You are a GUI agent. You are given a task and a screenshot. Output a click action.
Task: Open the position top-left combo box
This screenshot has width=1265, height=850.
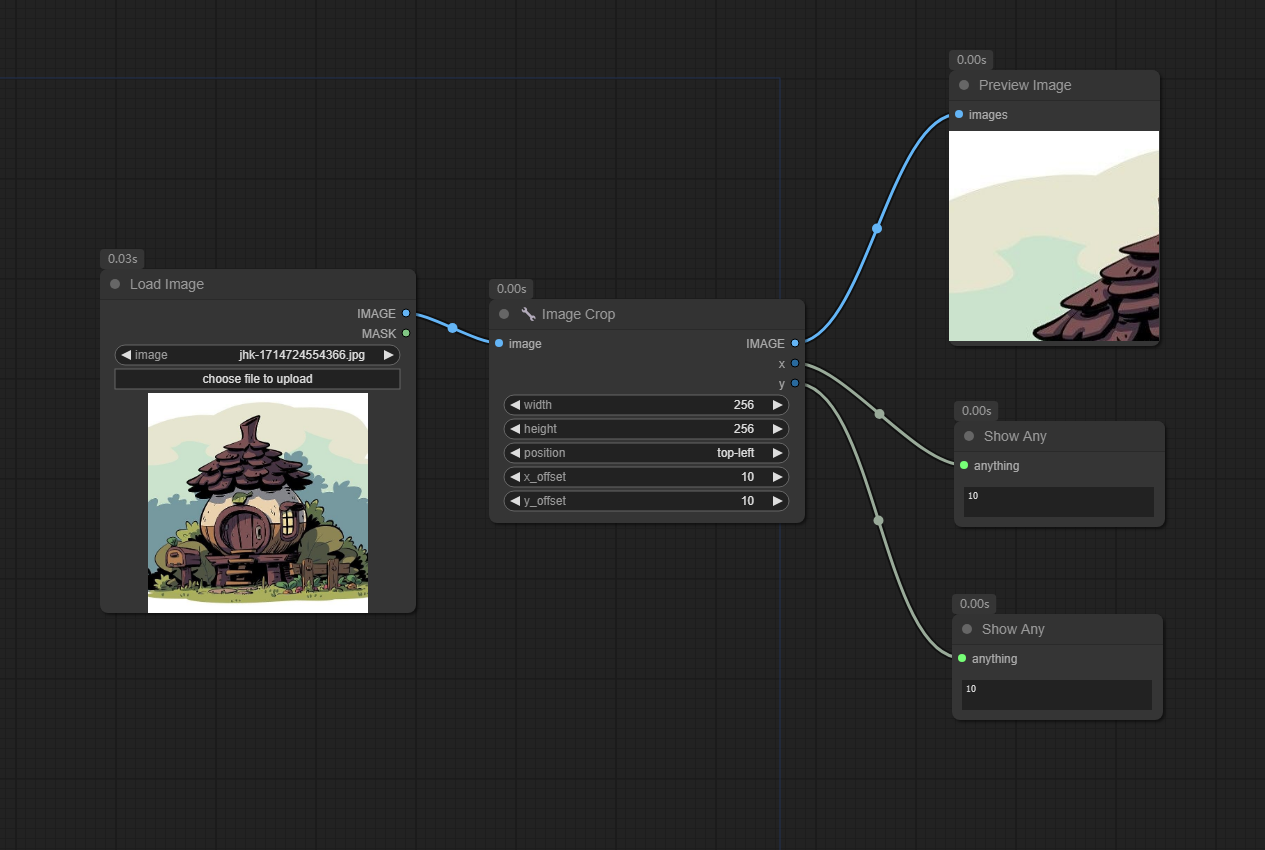[x=646, y=453]
